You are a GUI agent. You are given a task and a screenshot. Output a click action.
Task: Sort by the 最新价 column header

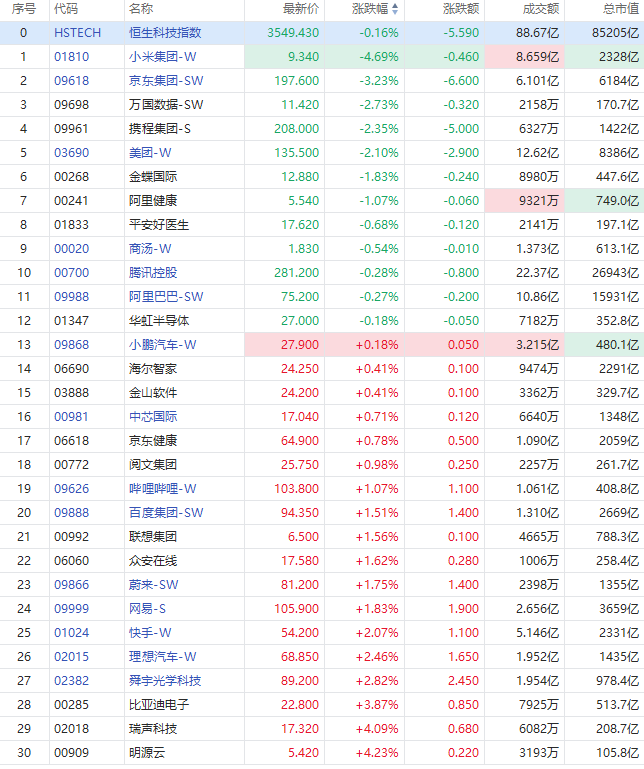[x=301, y=9]
